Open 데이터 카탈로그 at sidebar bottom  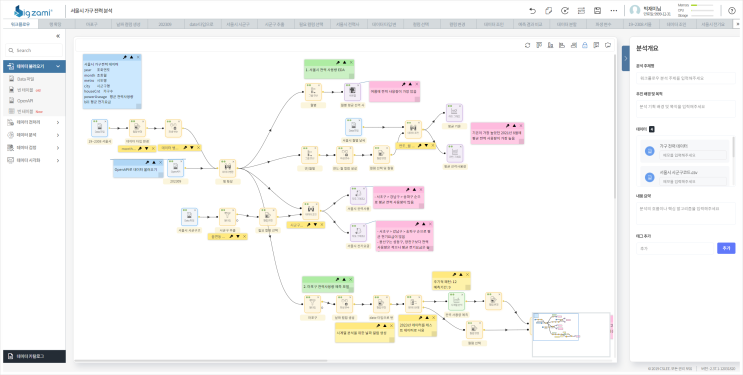pyautogui.click(x=35, y=356)
